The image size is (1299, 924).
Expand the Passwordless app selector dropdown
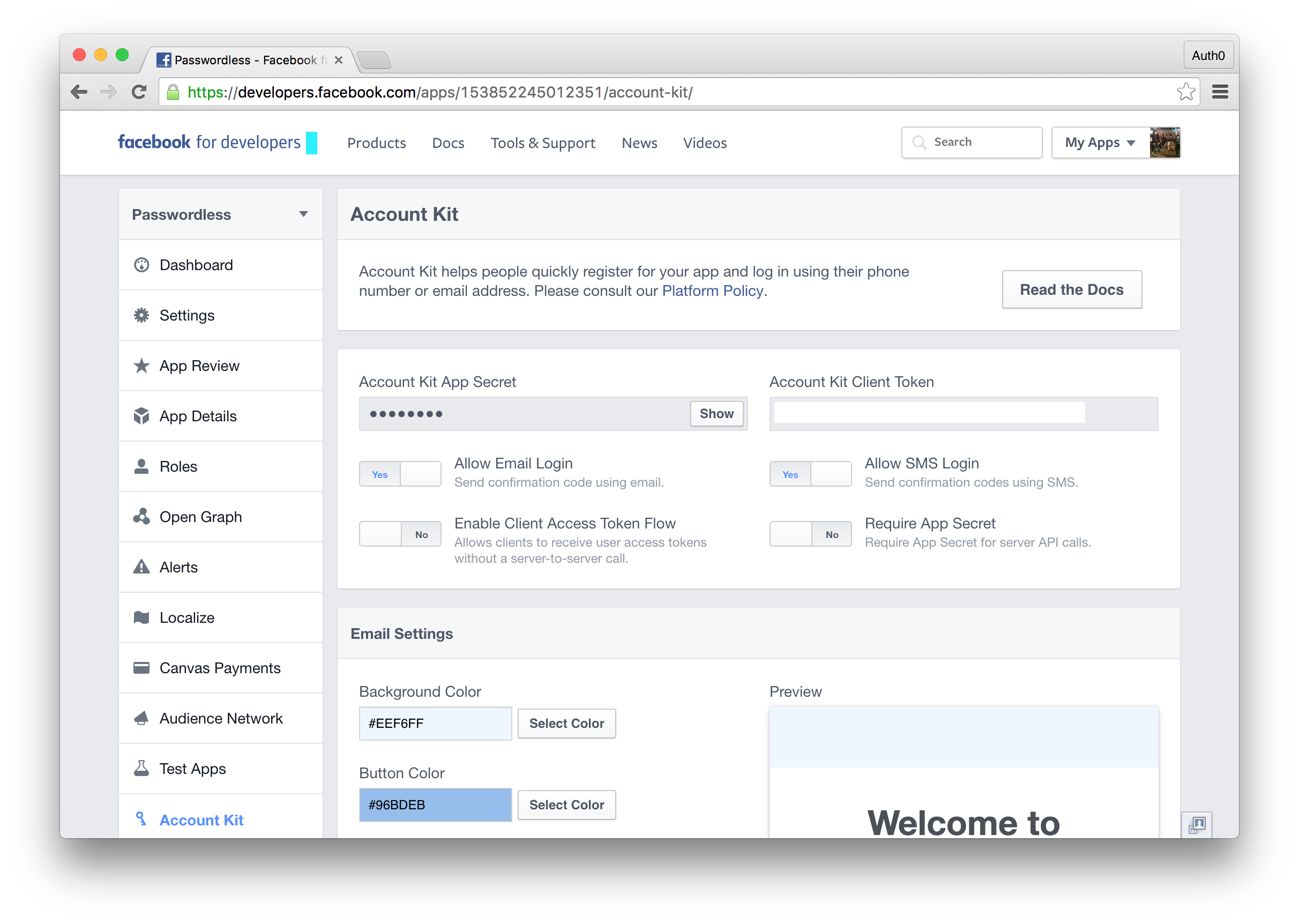[303, 214]
